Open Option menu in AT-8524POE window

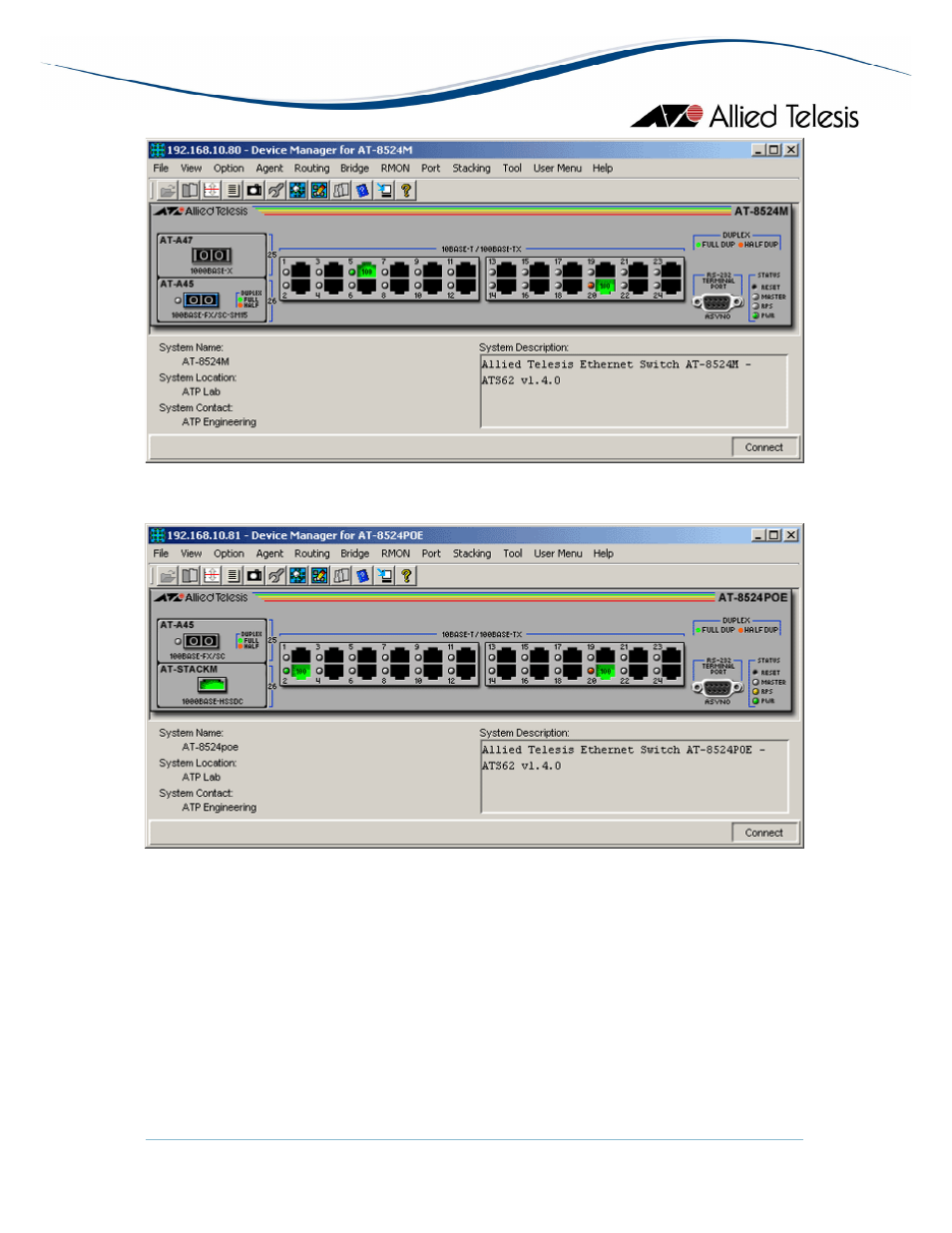[x=229, y=554]
